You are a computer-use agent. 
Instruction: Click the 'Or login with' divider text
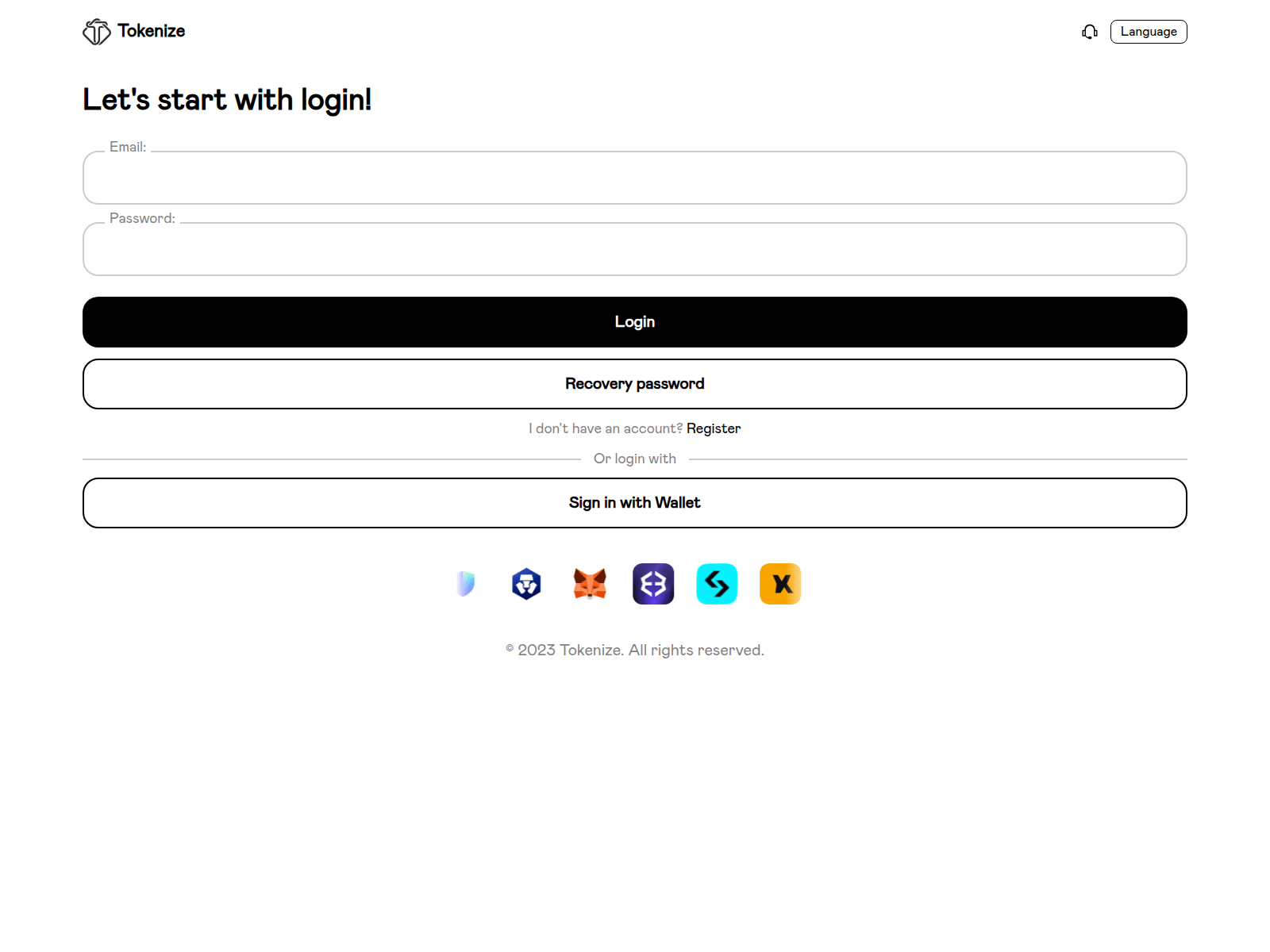coord(635,459)
